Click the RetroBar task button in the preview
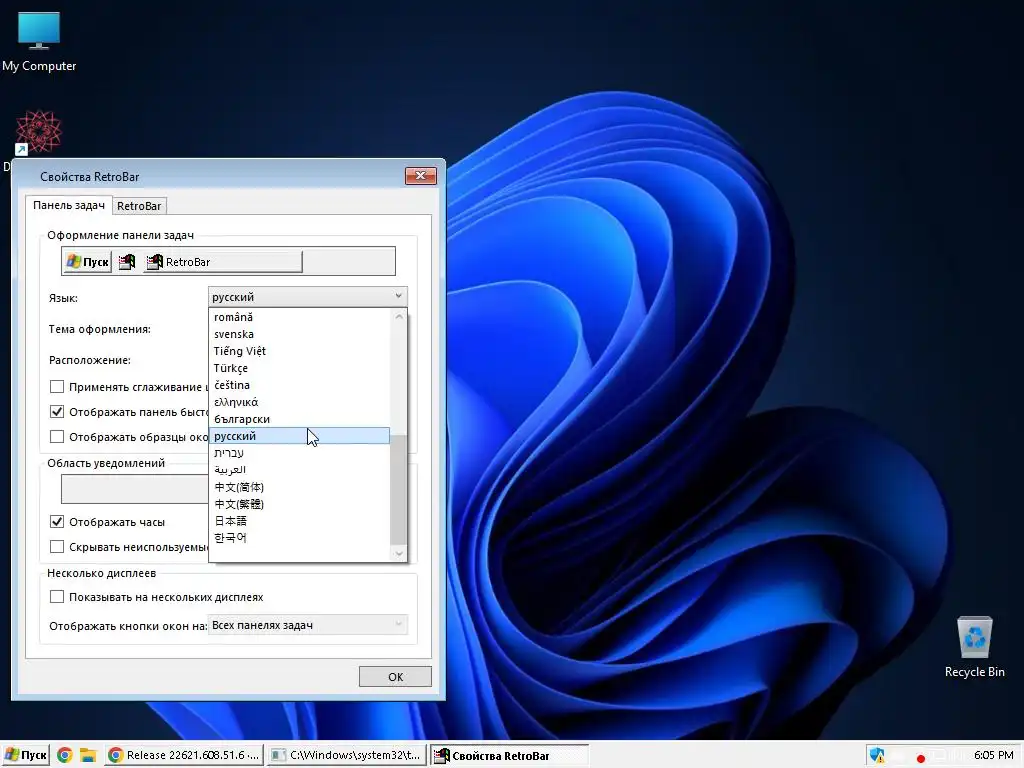 (223, 262)
